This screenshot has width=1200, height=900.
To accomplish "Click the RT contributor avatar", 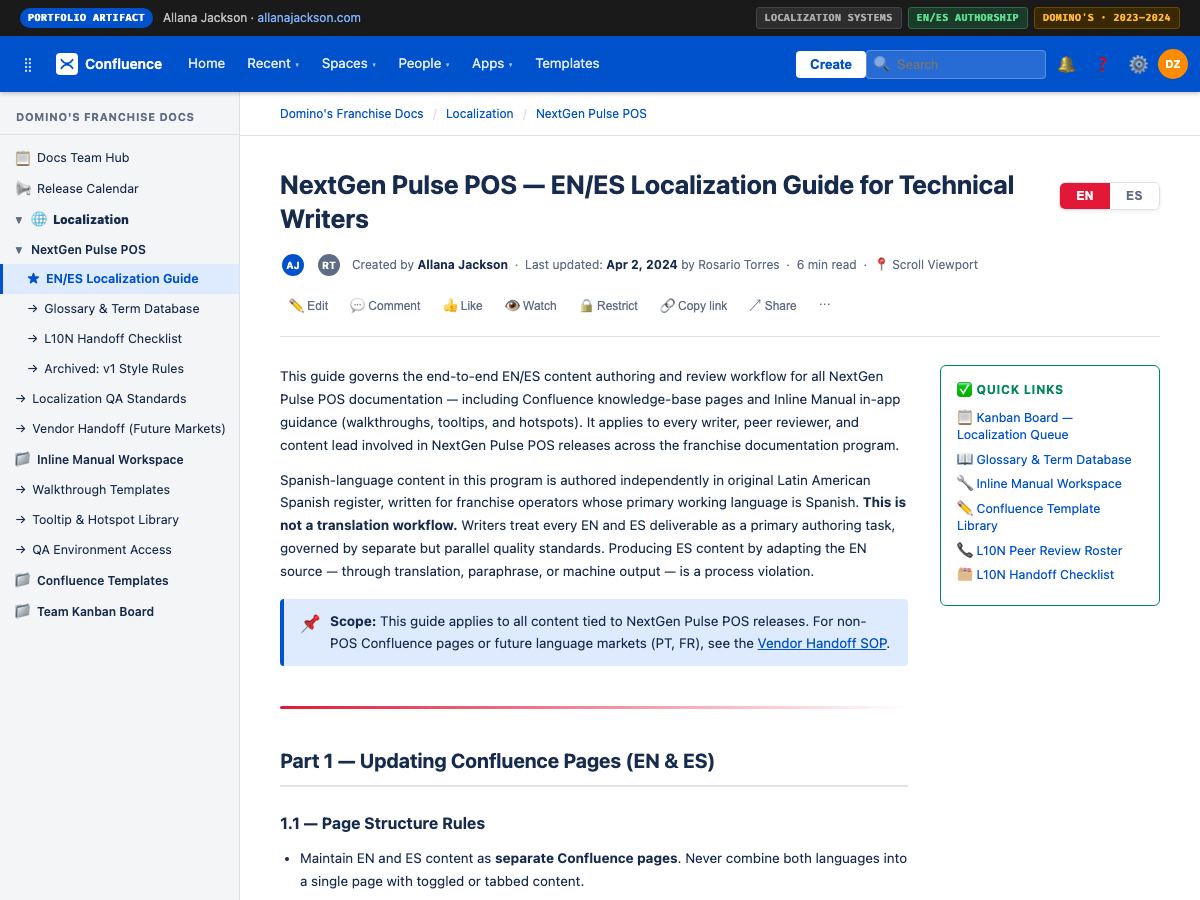I will point(329,265).
